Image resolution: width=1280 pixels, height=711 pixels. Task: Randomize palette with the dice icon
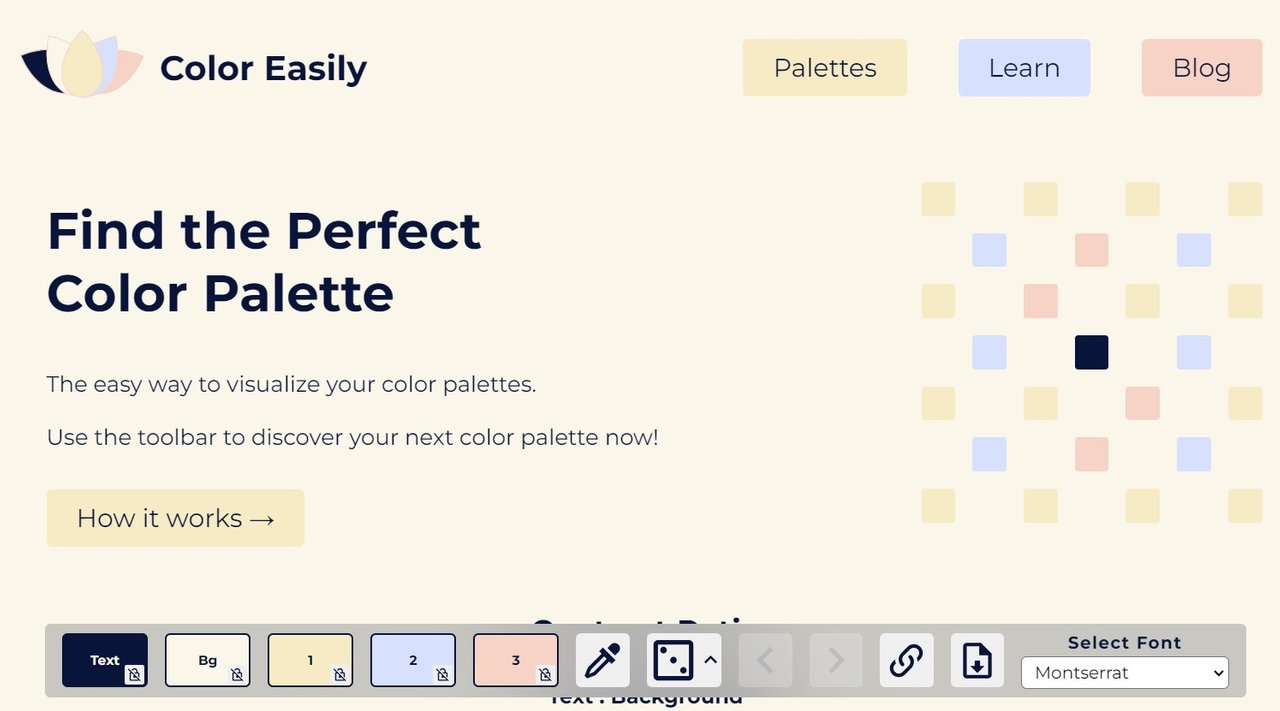pyautogui.click(x=673, y=660)
